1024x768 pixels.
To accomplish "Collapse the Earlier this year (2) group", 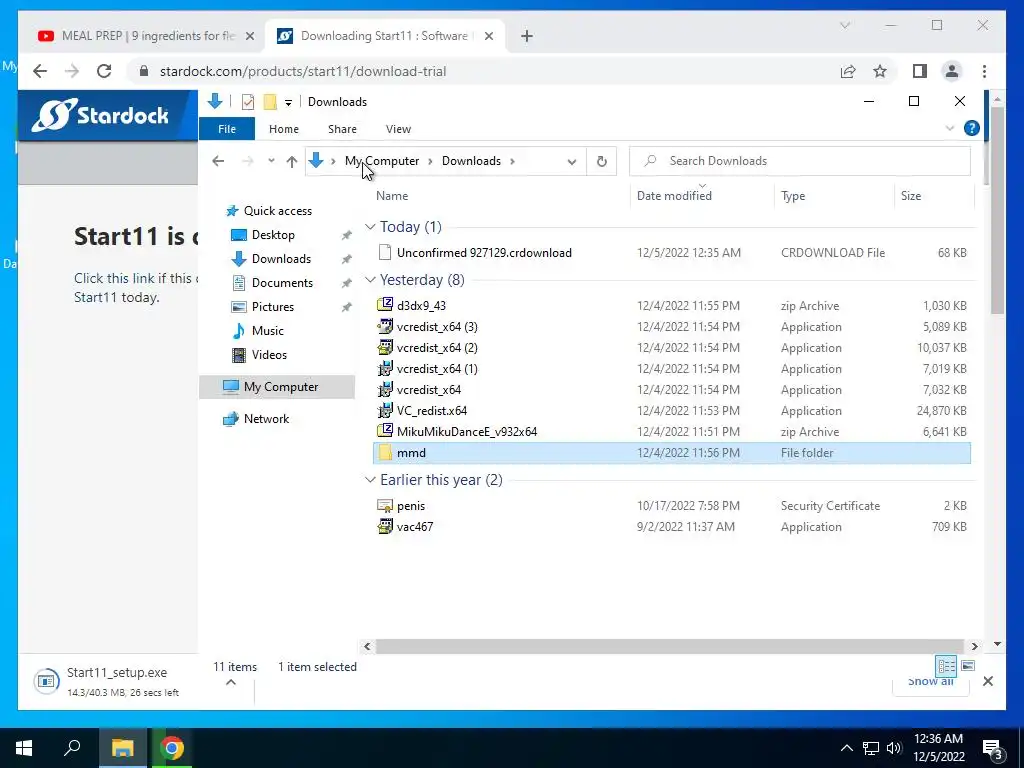I will click(370, 480).
